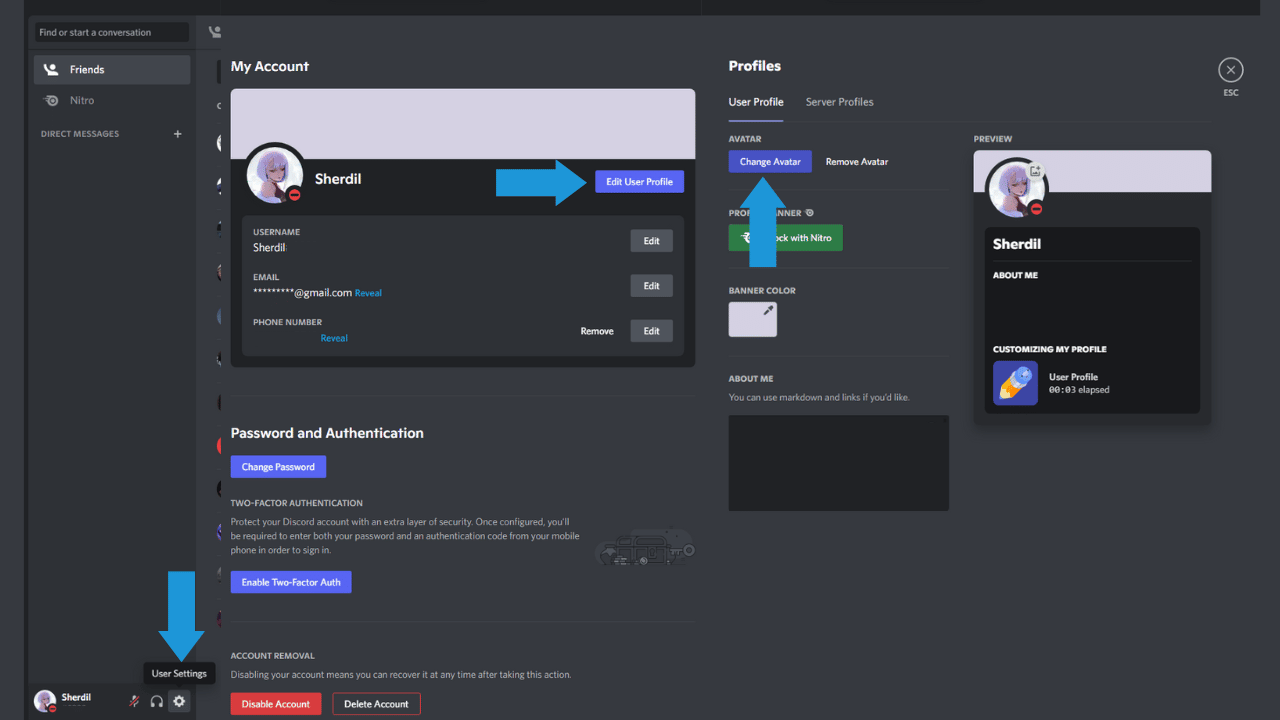Toggle deafen with the headphones icon

[x=156, y=701]
